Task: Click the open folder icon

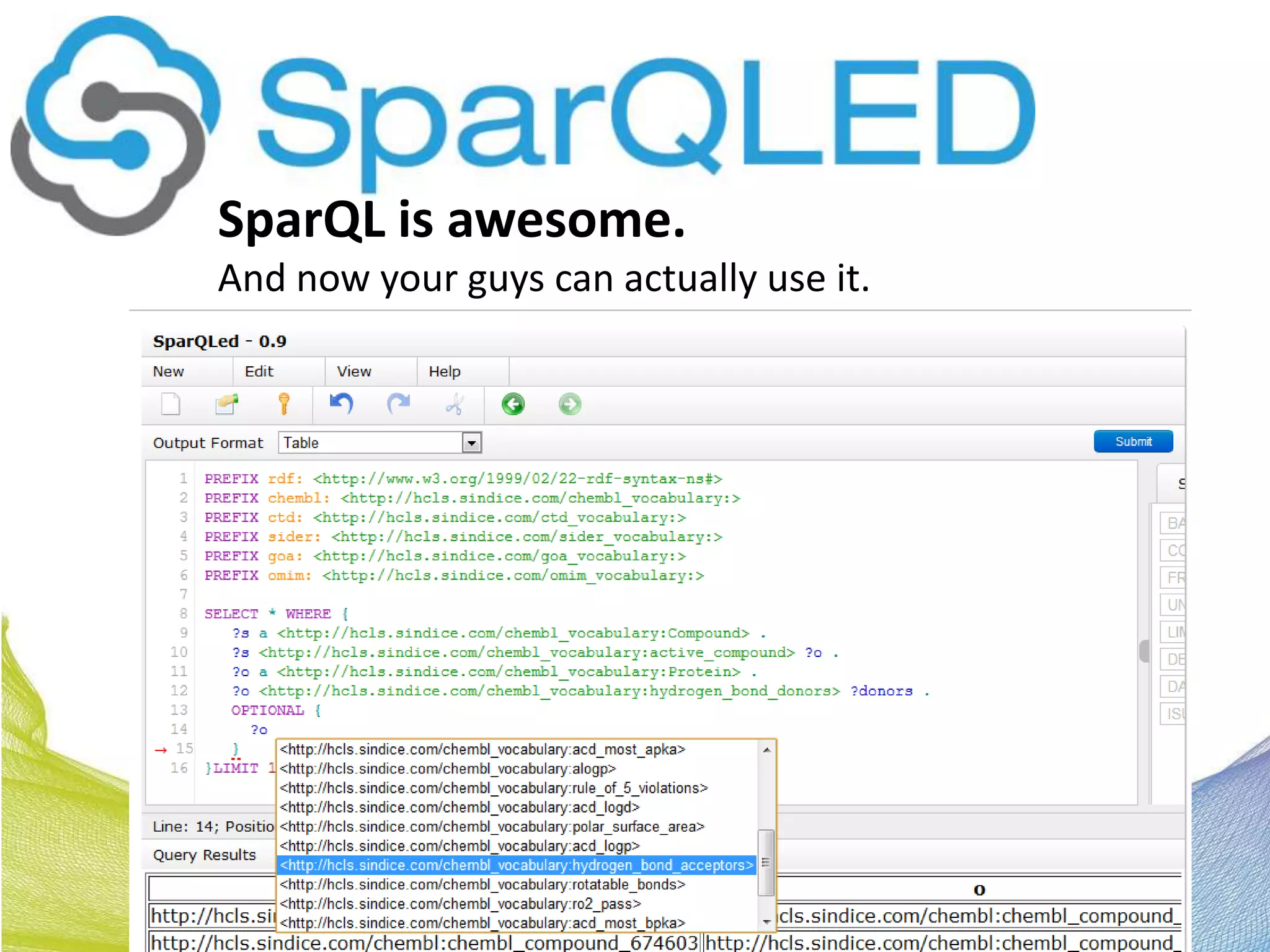Action: pos(226,404)
